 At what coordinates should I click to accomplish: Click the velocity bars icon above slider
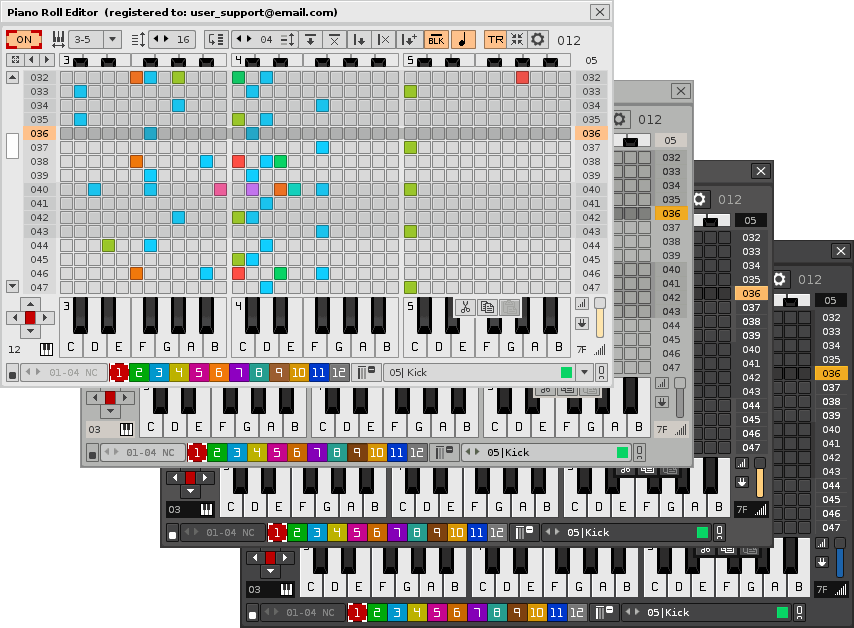point(582,303)
